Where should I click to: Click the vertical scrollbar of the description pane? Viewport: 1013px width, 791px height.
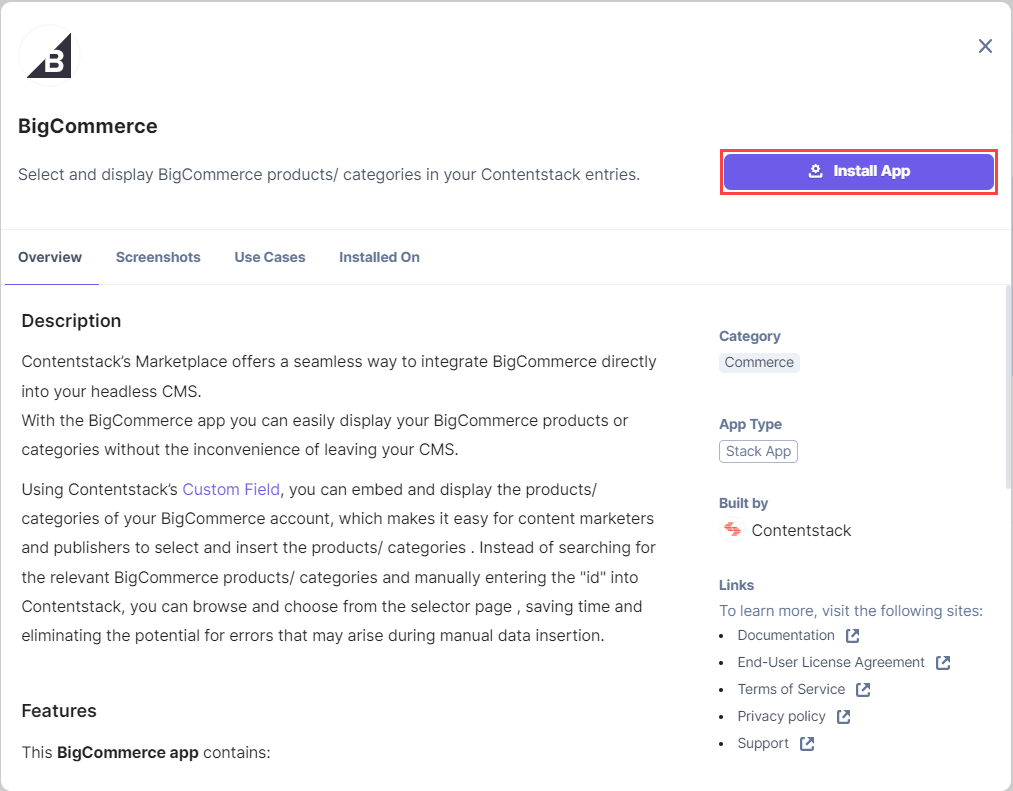coord(1008,388)
